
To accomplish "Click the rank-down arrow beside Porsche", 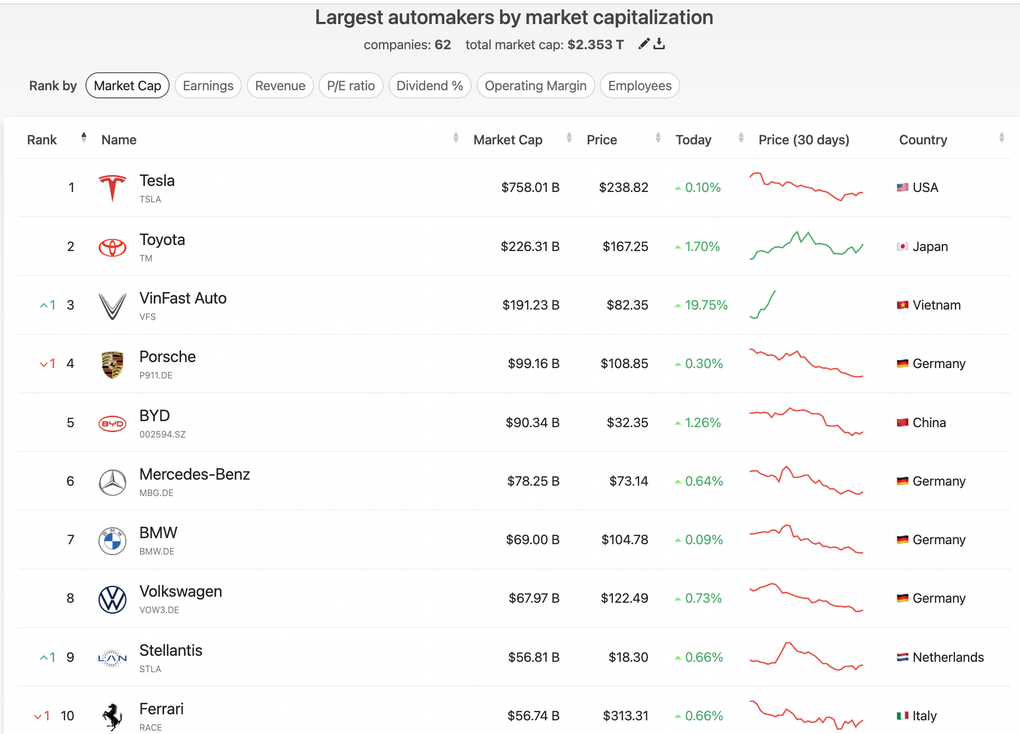I will tap(44, 364).
